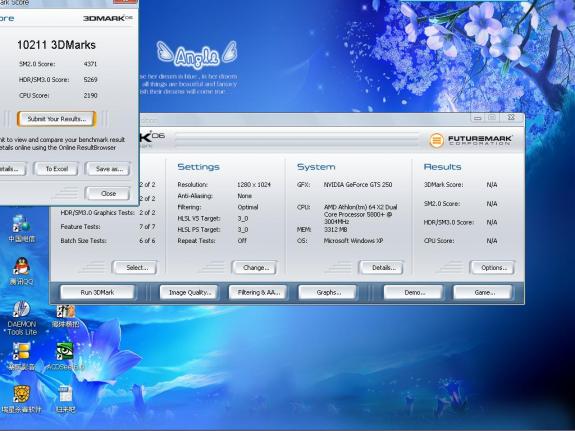575x431 pixels.
Task: Click GFX text NVIDIA GeForce GTS 250
Action: pyautogui.click(x=358, y=185)
